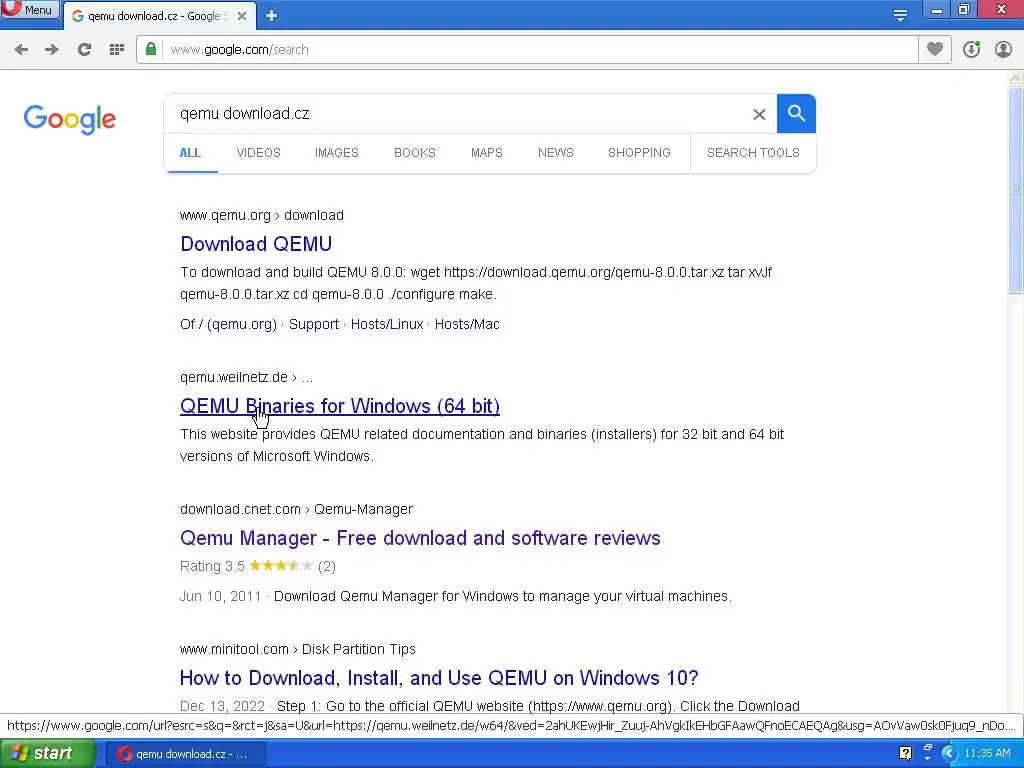Click the qemu.weilnetz.de breadcrumb text
The image size is (1024, 768).
(x=234, y=377)
